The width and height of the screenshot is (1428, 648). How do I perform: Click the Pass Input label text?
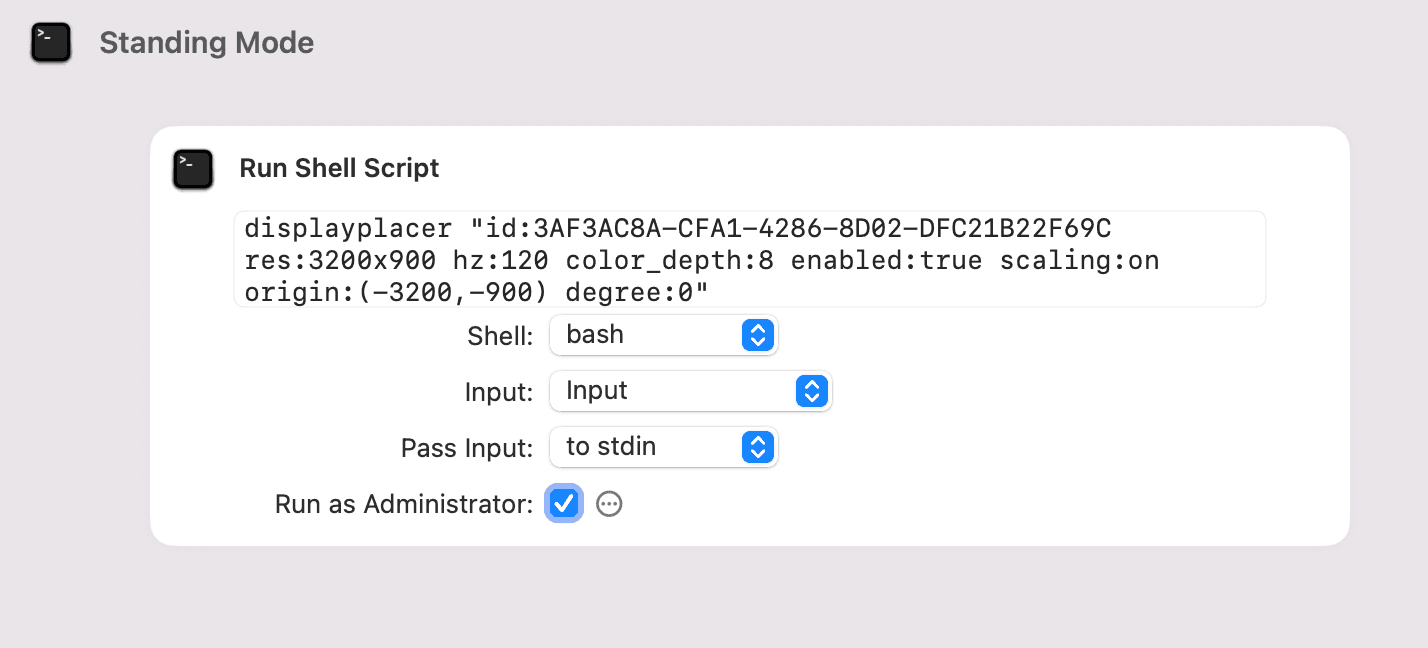pyautogui.click(x=466, y=448)
